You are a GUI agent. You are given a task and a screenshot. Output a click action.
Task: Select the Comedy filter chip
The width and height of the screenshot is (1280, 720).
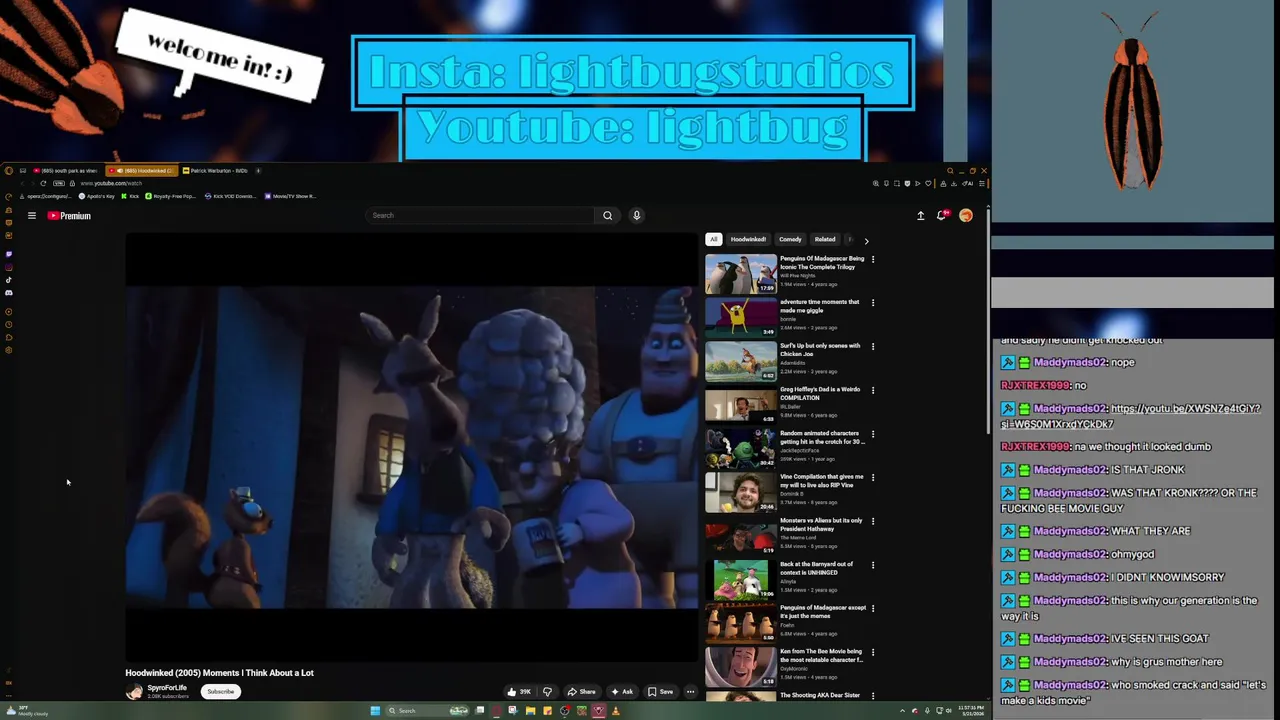point(790,239)
